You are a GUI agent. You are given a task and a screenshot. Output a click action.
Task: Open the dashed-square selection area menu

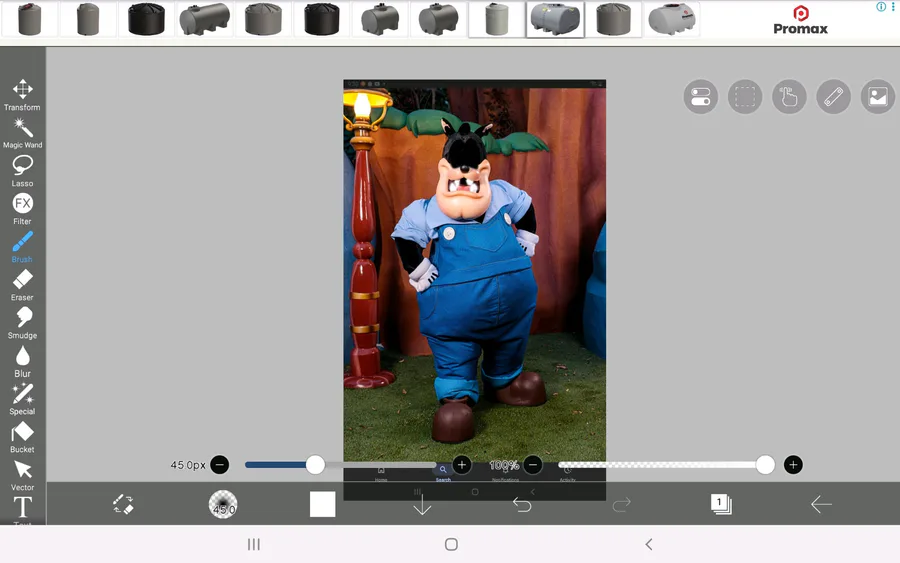tap(745, 96)
